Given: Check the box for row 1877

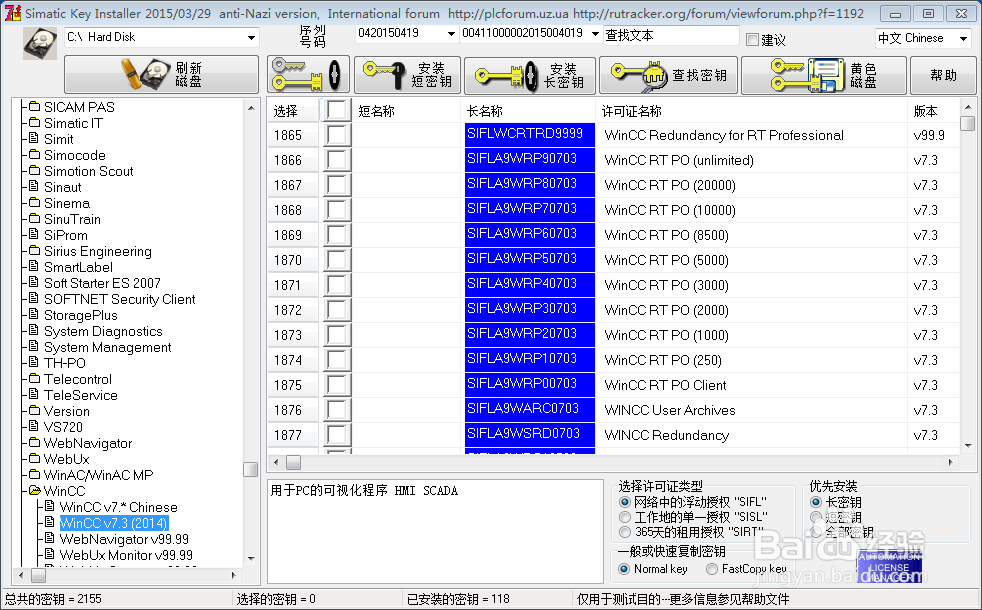Looking at the screenshot, I should (x=337, y=435).
